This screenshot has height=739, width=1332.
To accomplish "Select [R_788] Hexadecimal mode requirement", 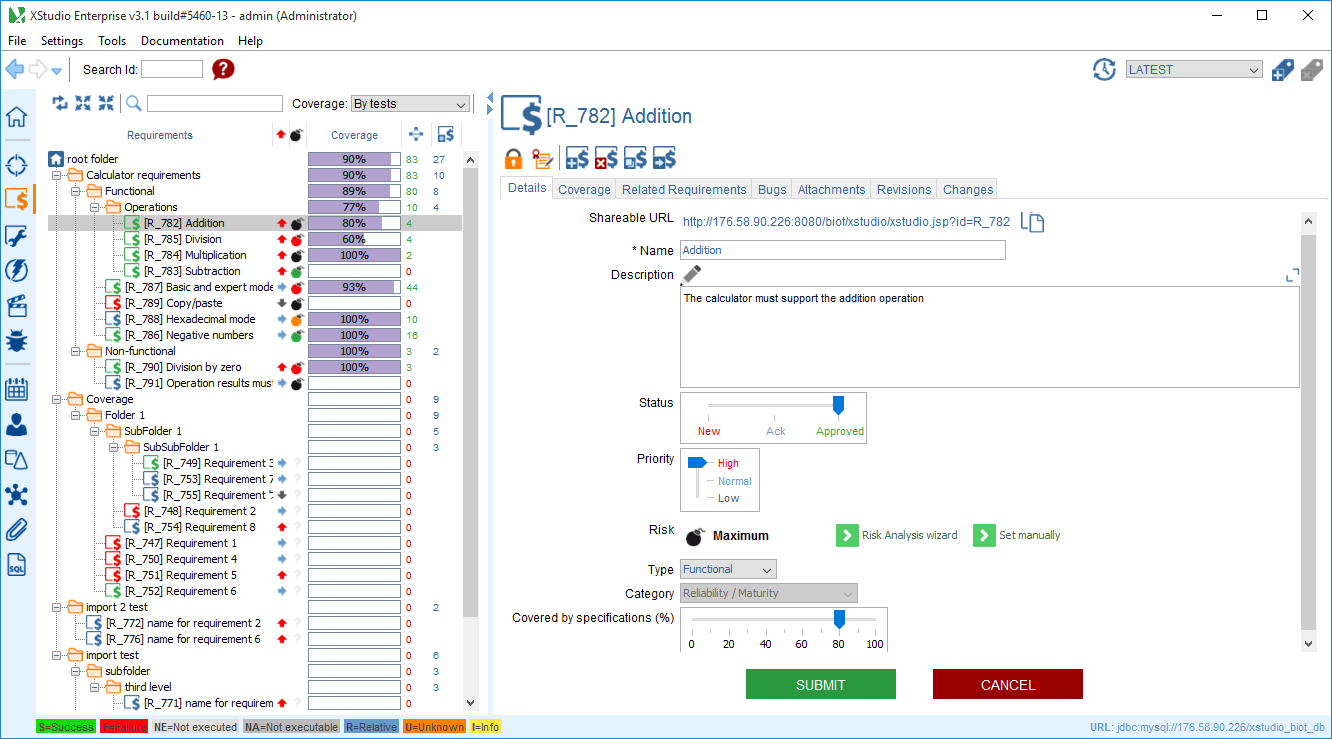I will coord(190,319).
